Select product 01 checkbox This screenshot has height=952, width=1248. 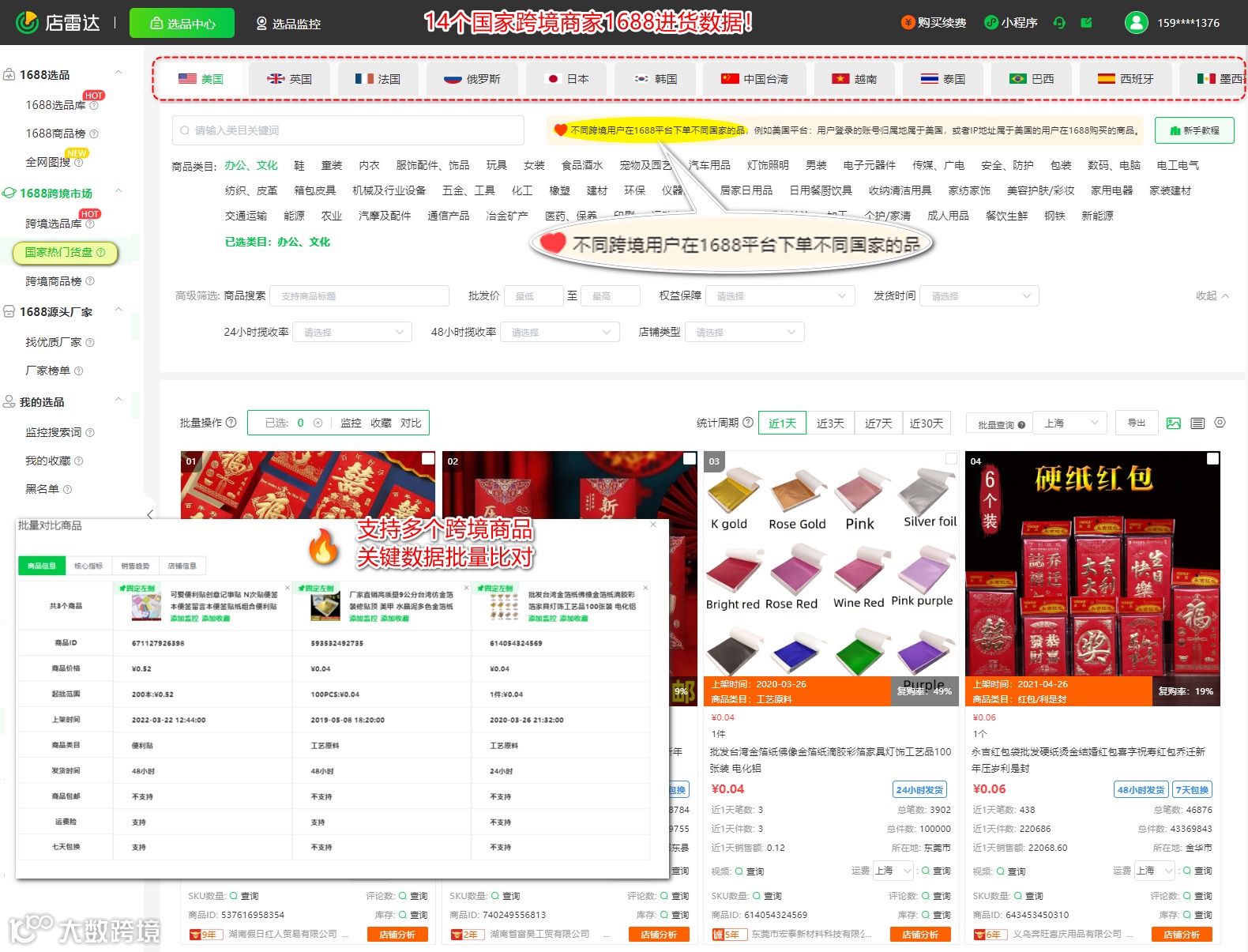click(428, 458)
